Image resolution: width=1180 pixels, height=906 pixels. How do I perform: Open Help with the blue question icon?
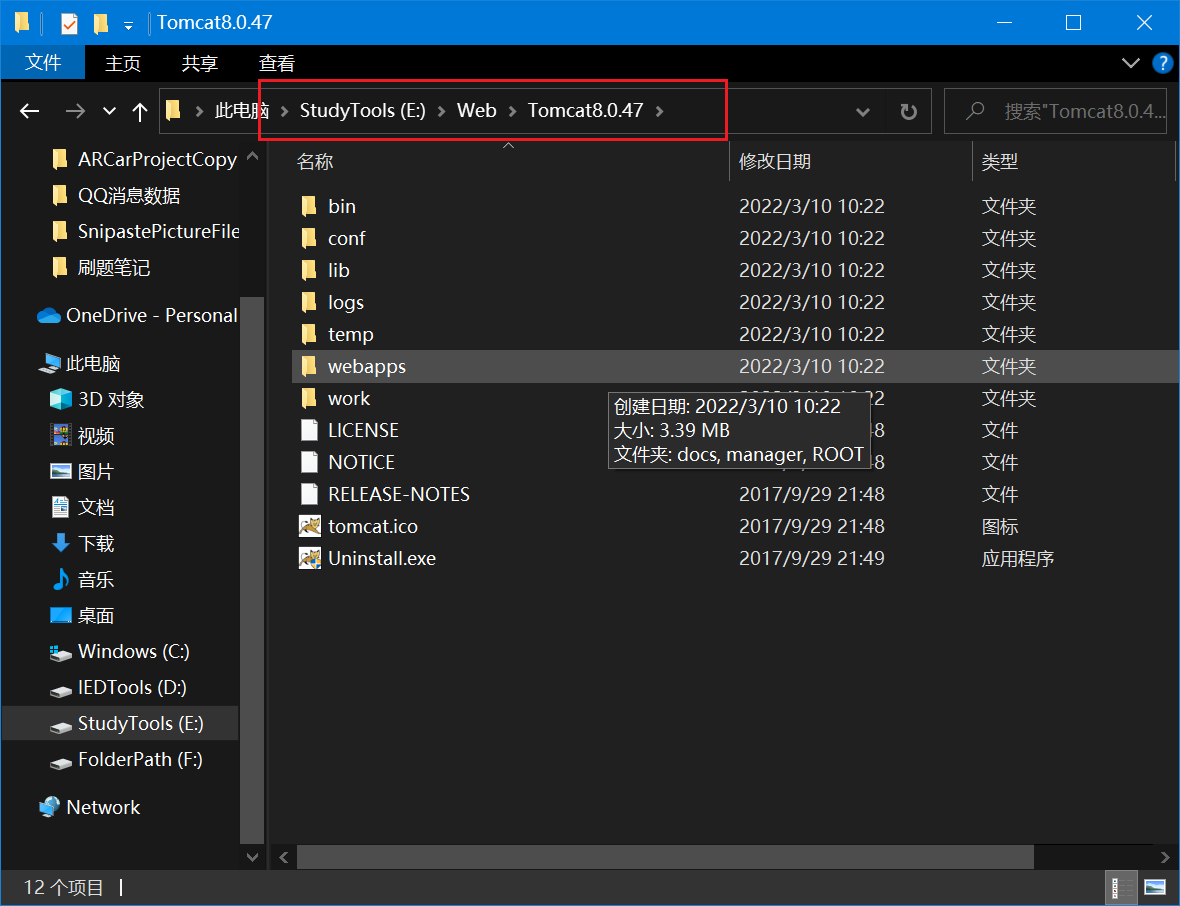tap(1163, 62)
